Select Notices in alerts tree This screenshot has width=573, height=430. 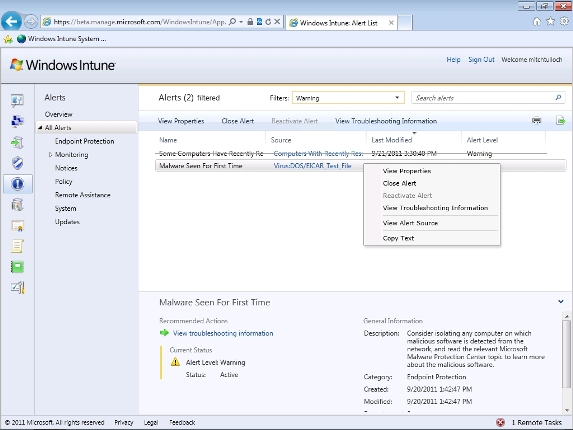[x=66, y=168]
